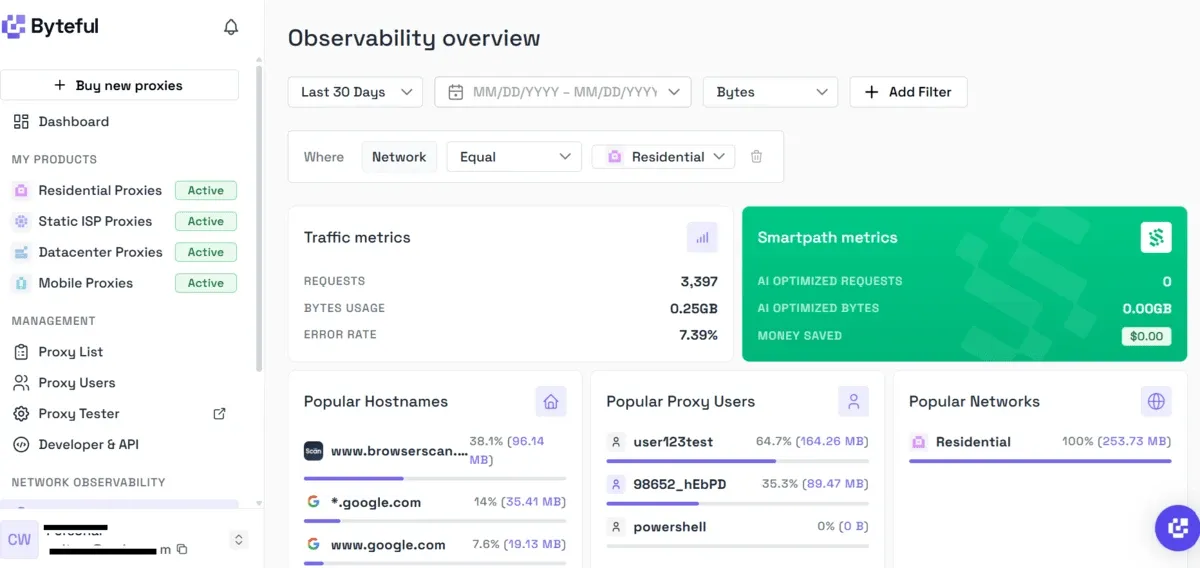
Task: Click 7.39% error rate value
Action: [698, 335]
